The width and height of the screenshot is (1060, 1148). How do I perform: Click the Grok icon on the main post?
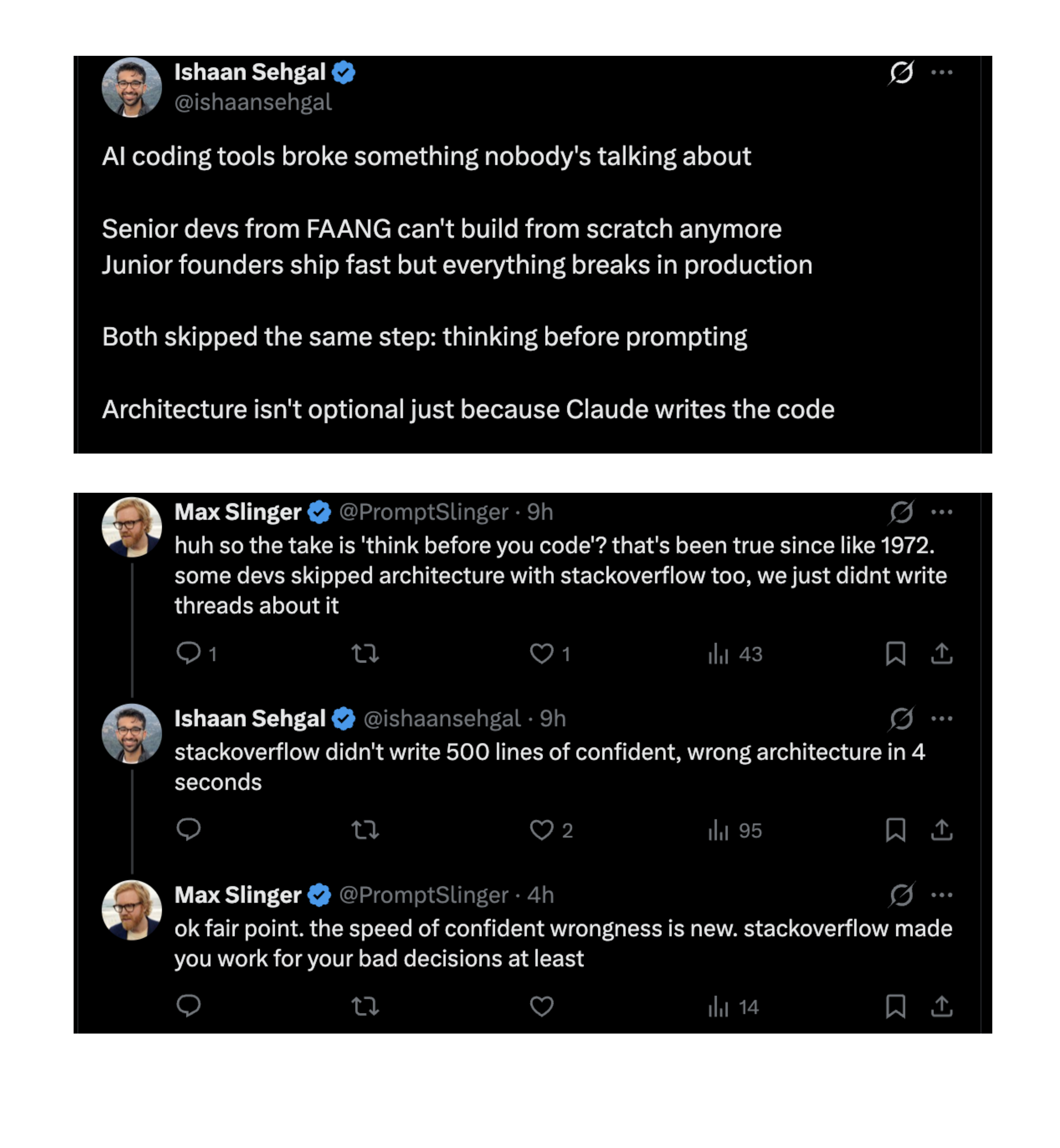point(901,73)
